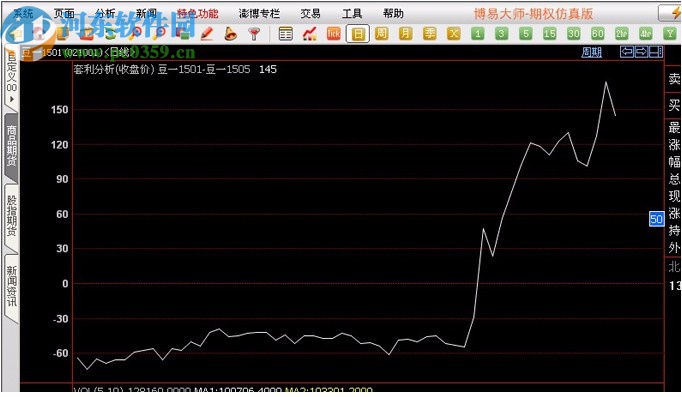Click the right arrow chart navigation icon

641,52
